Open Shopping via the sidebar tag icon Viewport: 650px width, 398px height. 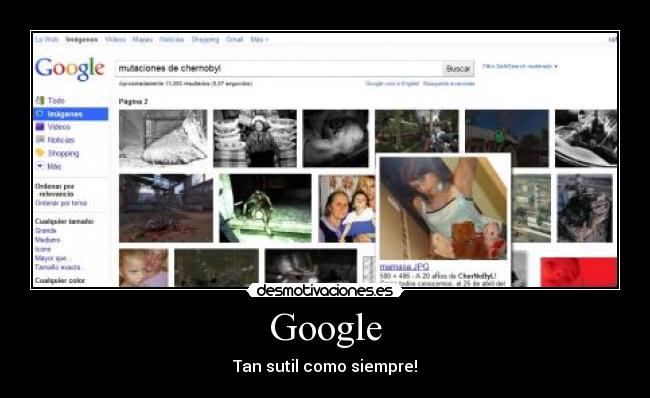[40, 153]
